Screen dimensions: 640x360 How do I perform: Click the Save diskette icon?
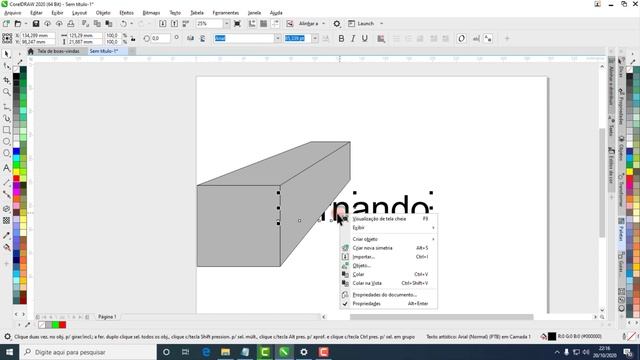[x=36, y=24]
